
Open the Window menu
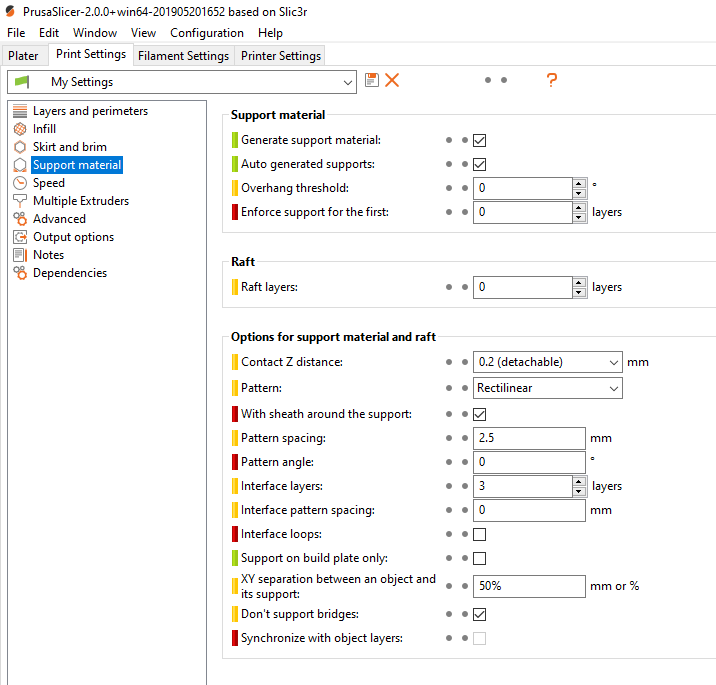(x=95, y=33)
